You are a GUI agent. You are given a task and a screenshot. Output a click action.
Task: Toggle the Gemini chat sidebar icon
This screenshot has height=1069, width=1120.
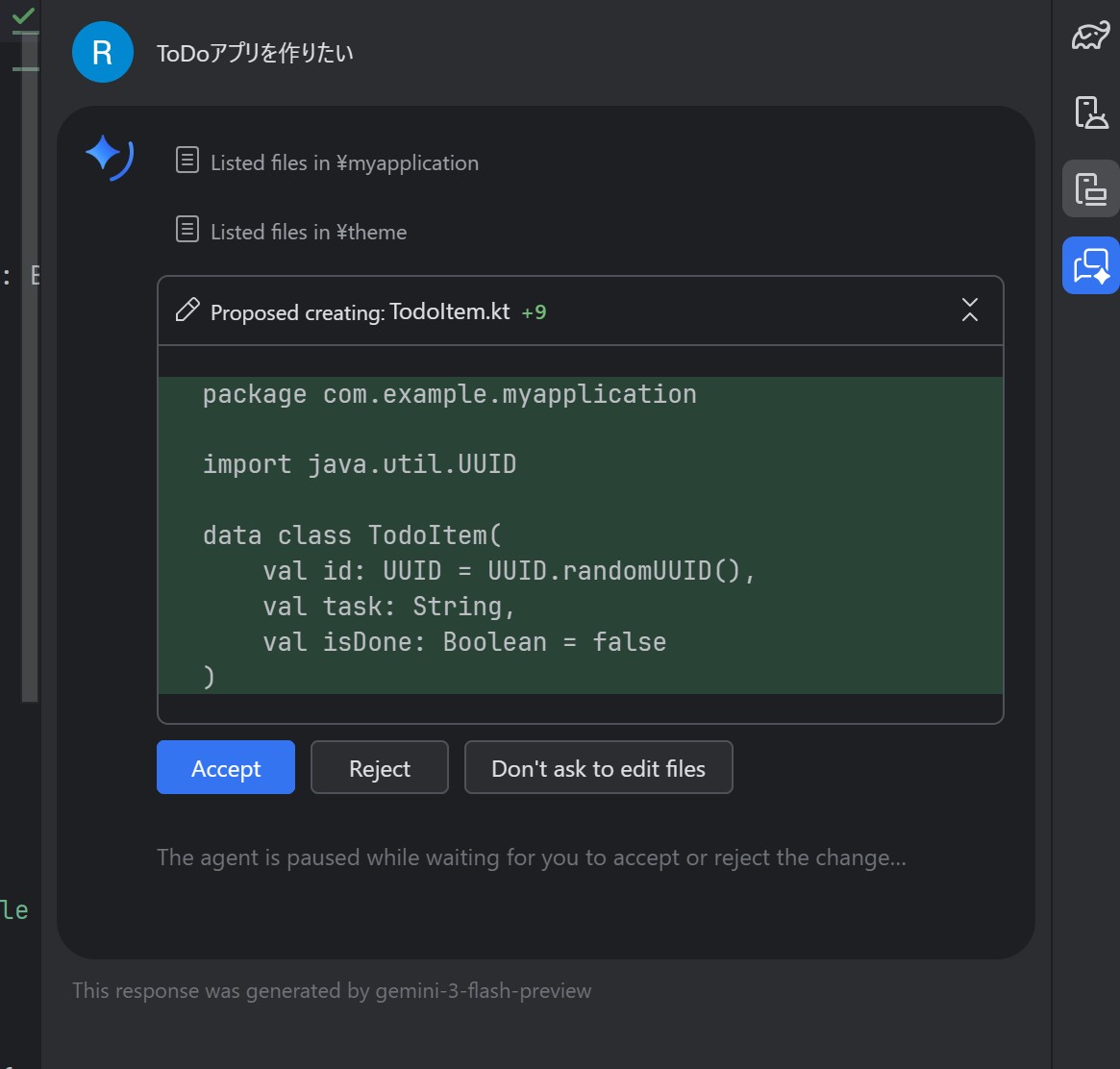[1090, 264]
